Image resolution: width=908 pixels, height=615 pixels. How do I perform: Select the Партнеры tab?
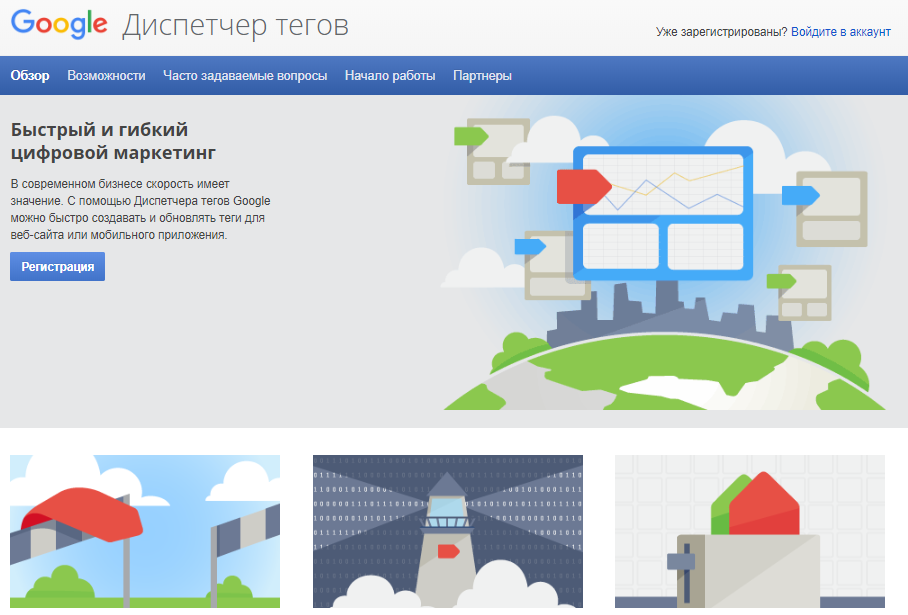pos(482,75)
